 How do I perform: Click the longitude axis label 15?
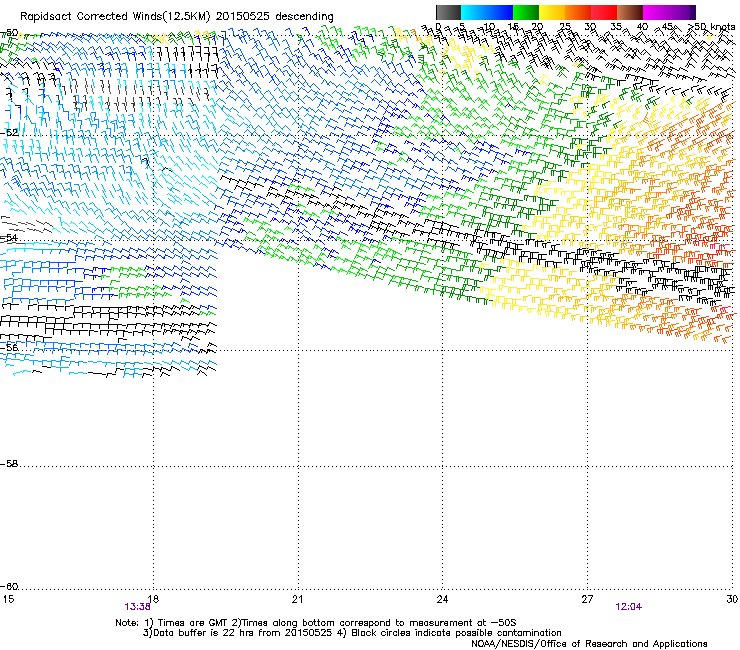click(8, 599)
